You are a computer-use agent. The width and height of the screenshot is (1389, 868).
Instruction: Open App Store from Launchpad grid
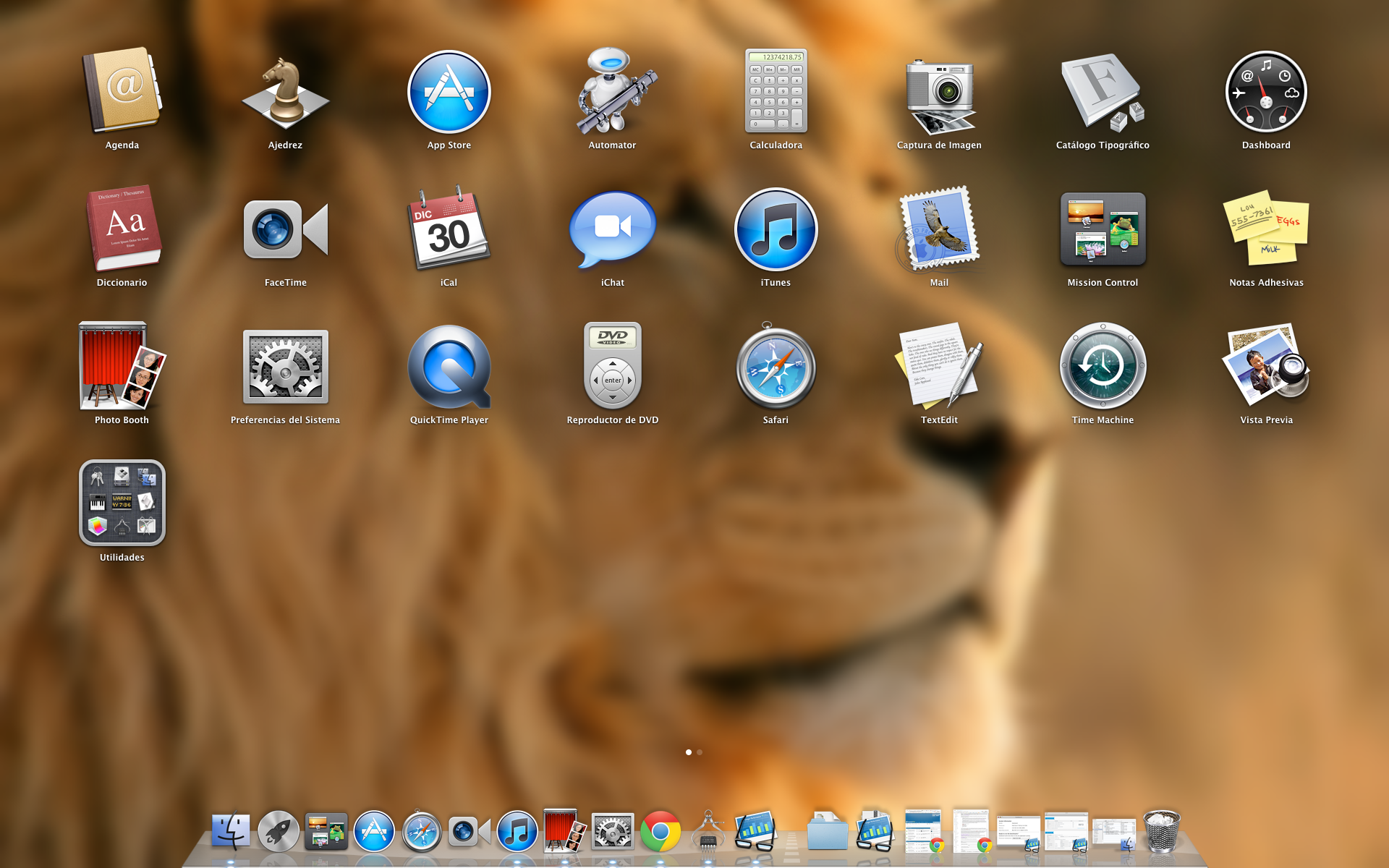[449, 92]
